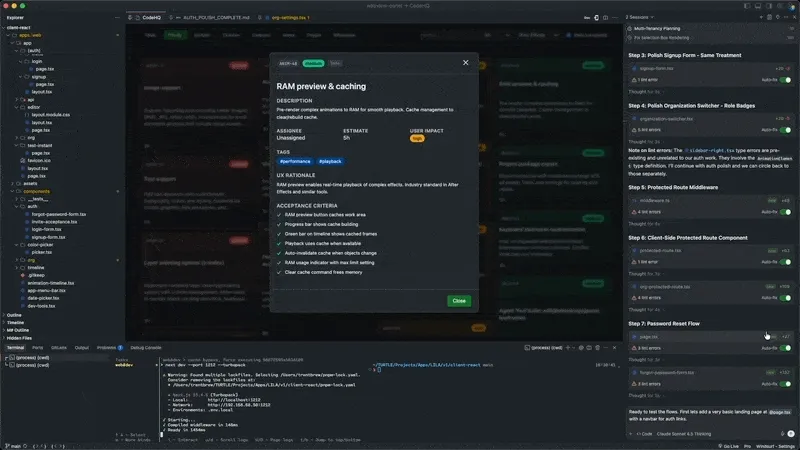This screenshot has height=450, width=800.
Task: Open the Sessions dropdown in chat panel
Action: tap(642, 17)
